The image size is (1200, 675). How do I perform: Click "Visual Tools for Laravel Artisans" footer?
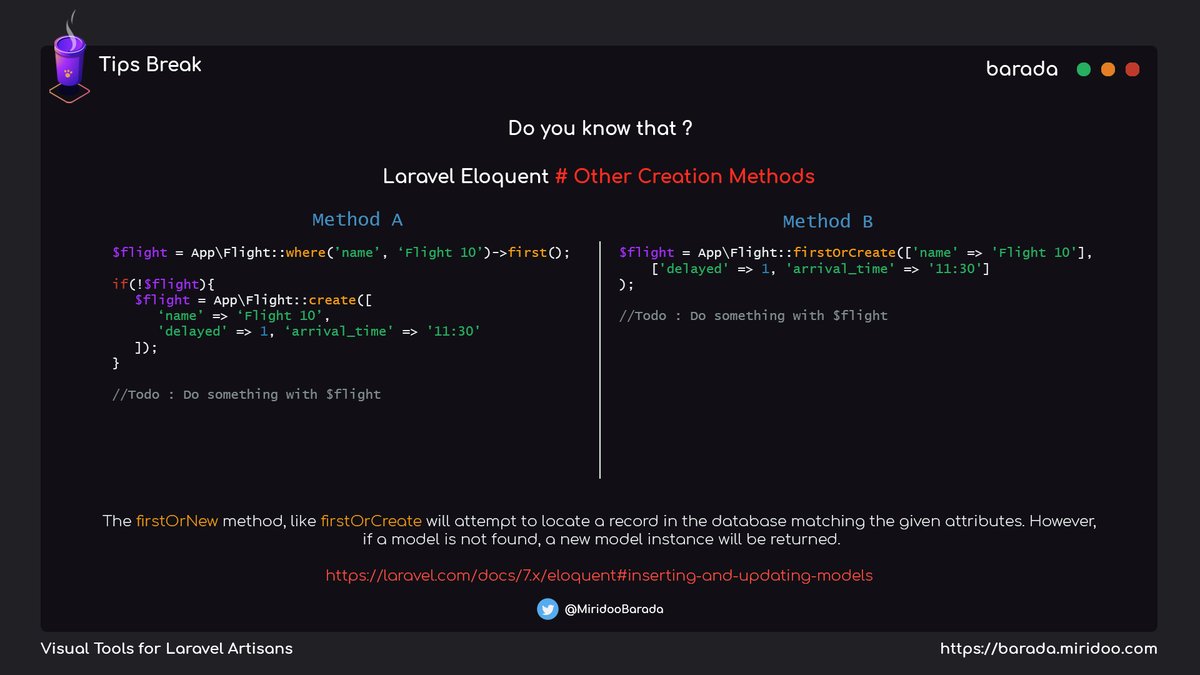167,648
